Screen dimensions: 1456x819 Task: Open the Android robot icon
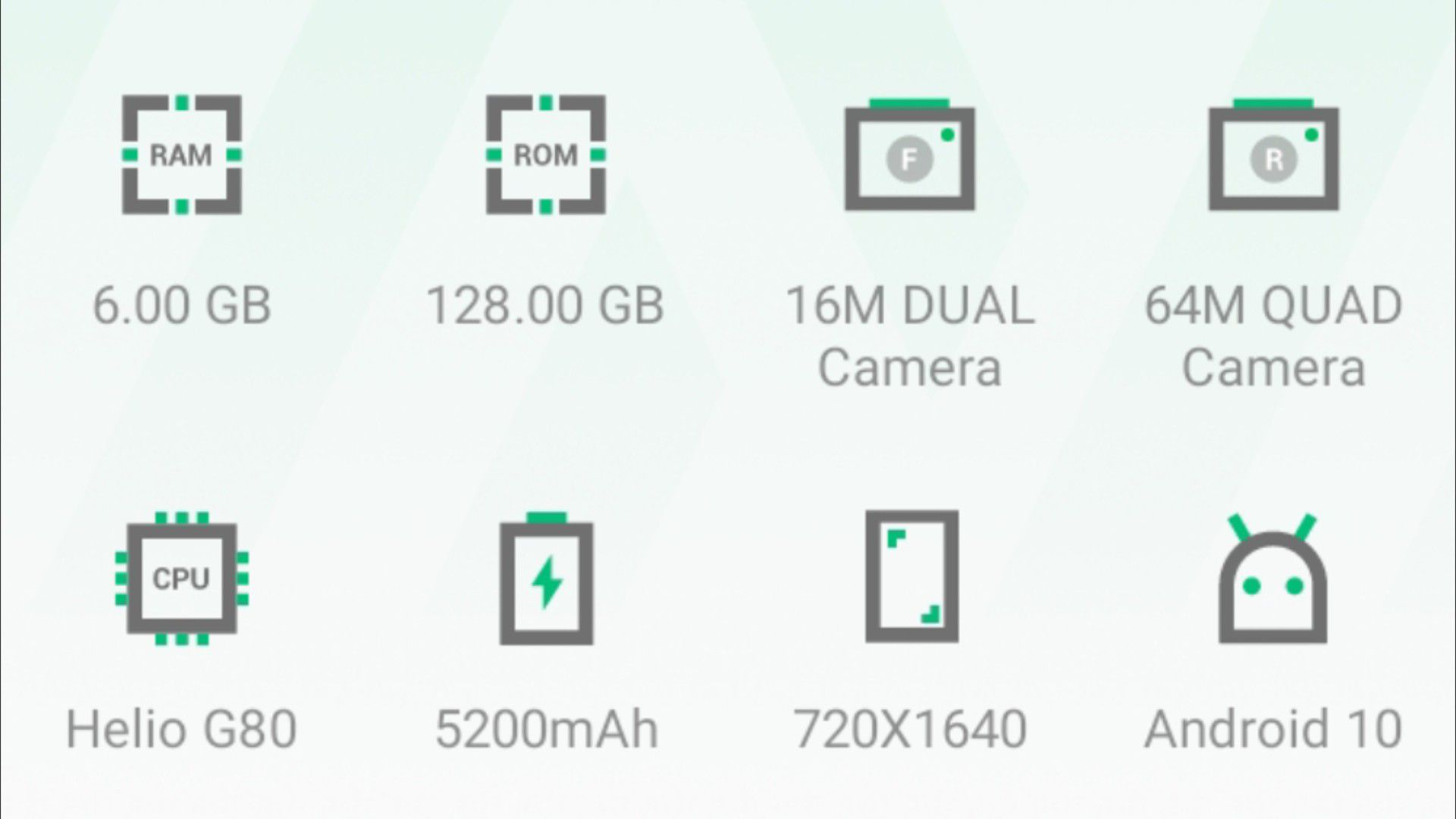1273,579
